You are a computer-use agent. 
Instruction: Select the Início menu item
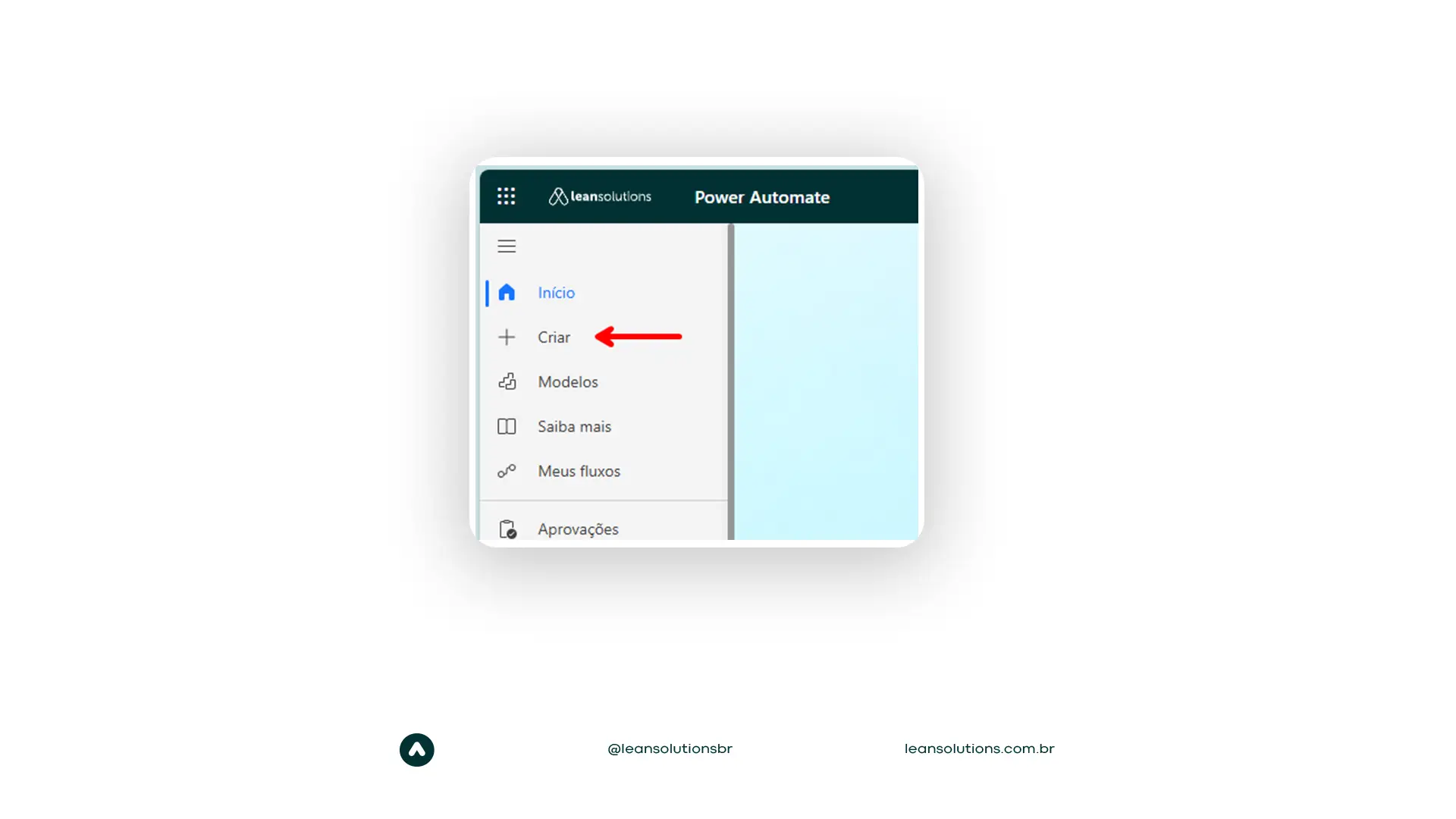(556, 293)
